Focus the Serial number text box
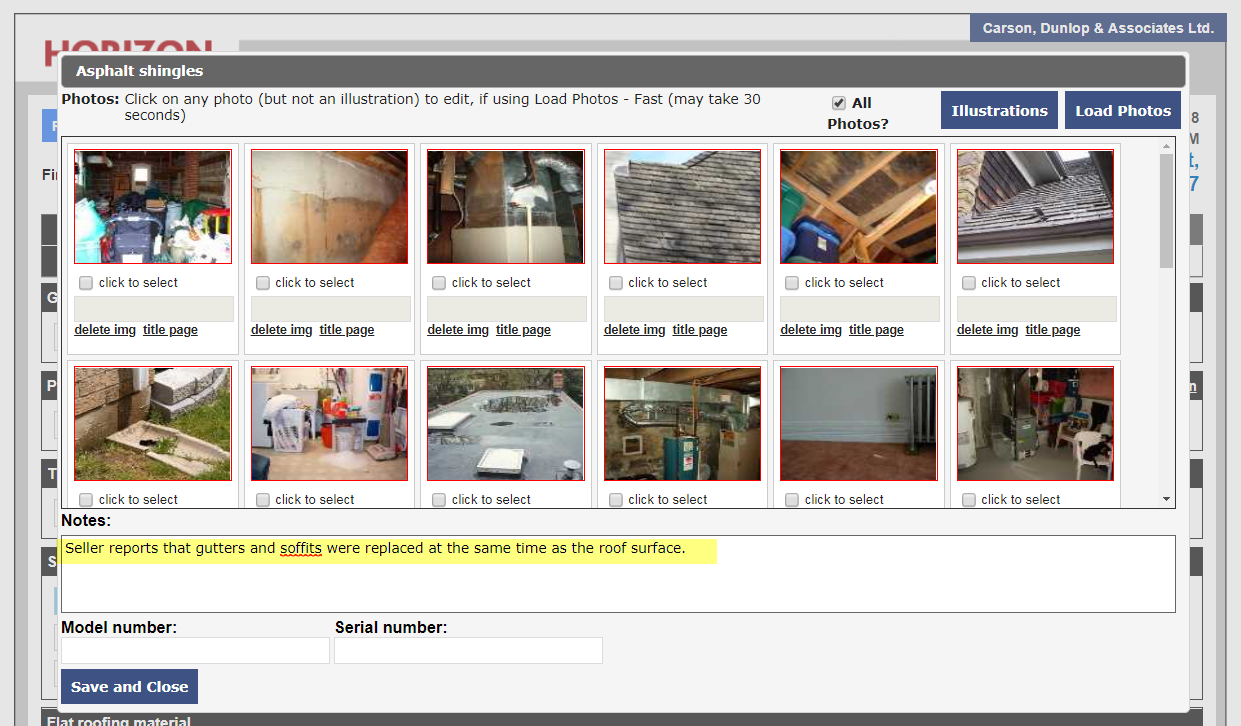 pyautogui.click(x=468, y=651)
